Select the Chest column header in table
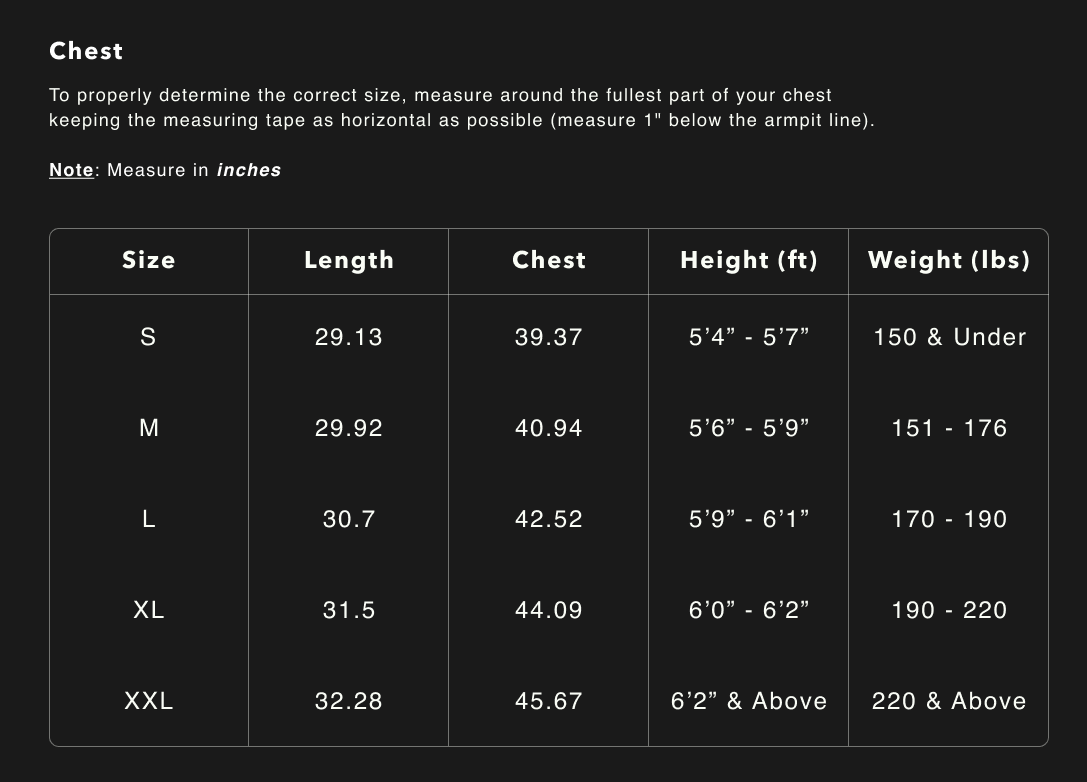The image size is (1087, 782). (549, 261)
